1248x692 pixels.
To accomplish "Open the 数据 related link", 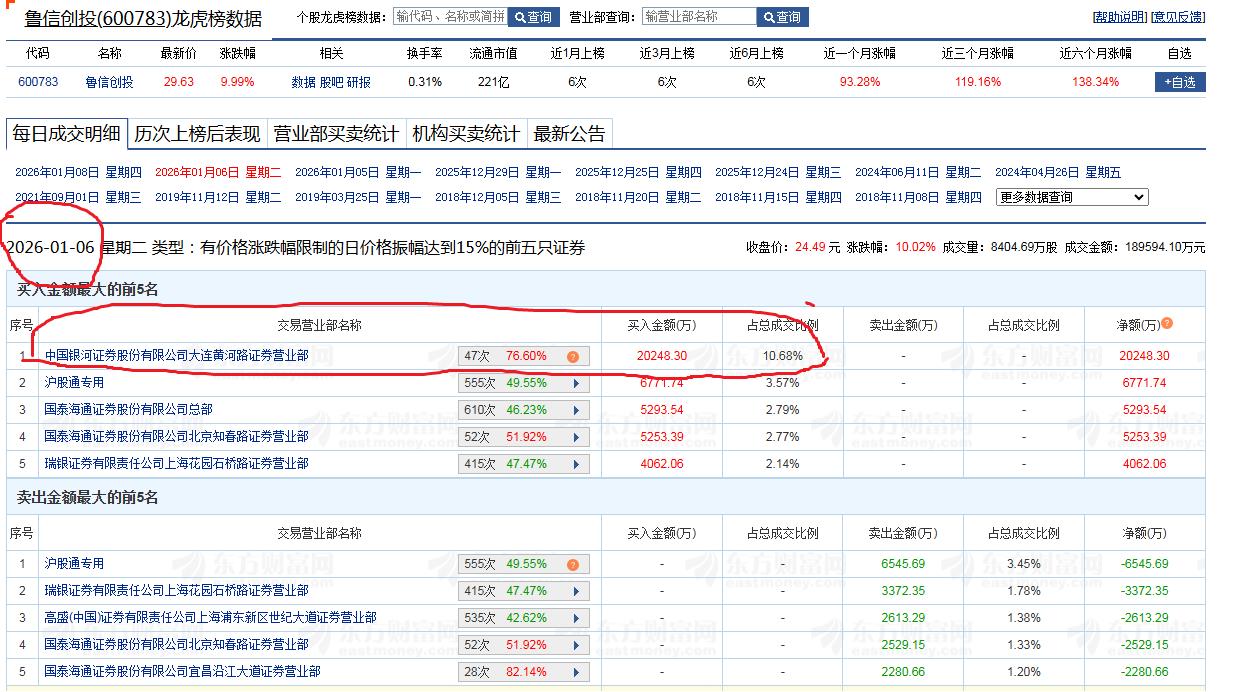I will pos(303,82).
